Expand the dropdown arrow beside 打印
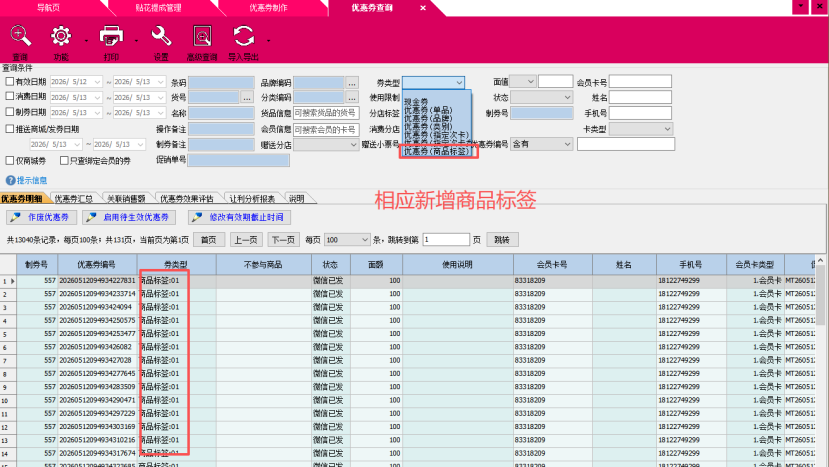This screenshot has height=467, width=829. (136, 40)
